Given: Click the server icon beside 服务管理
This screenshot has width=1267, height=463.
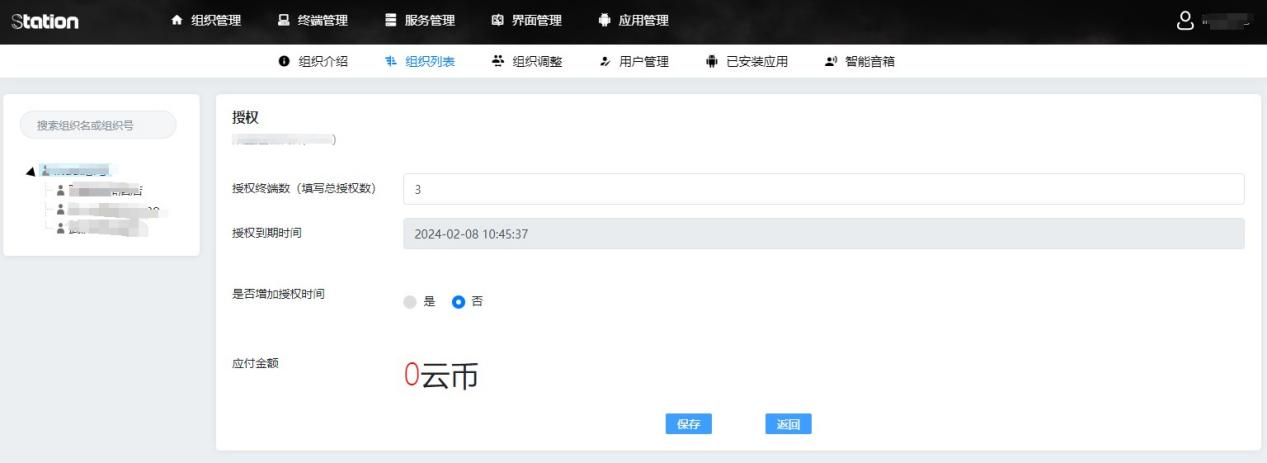Looking at the screenshot, I should [391, 20].
